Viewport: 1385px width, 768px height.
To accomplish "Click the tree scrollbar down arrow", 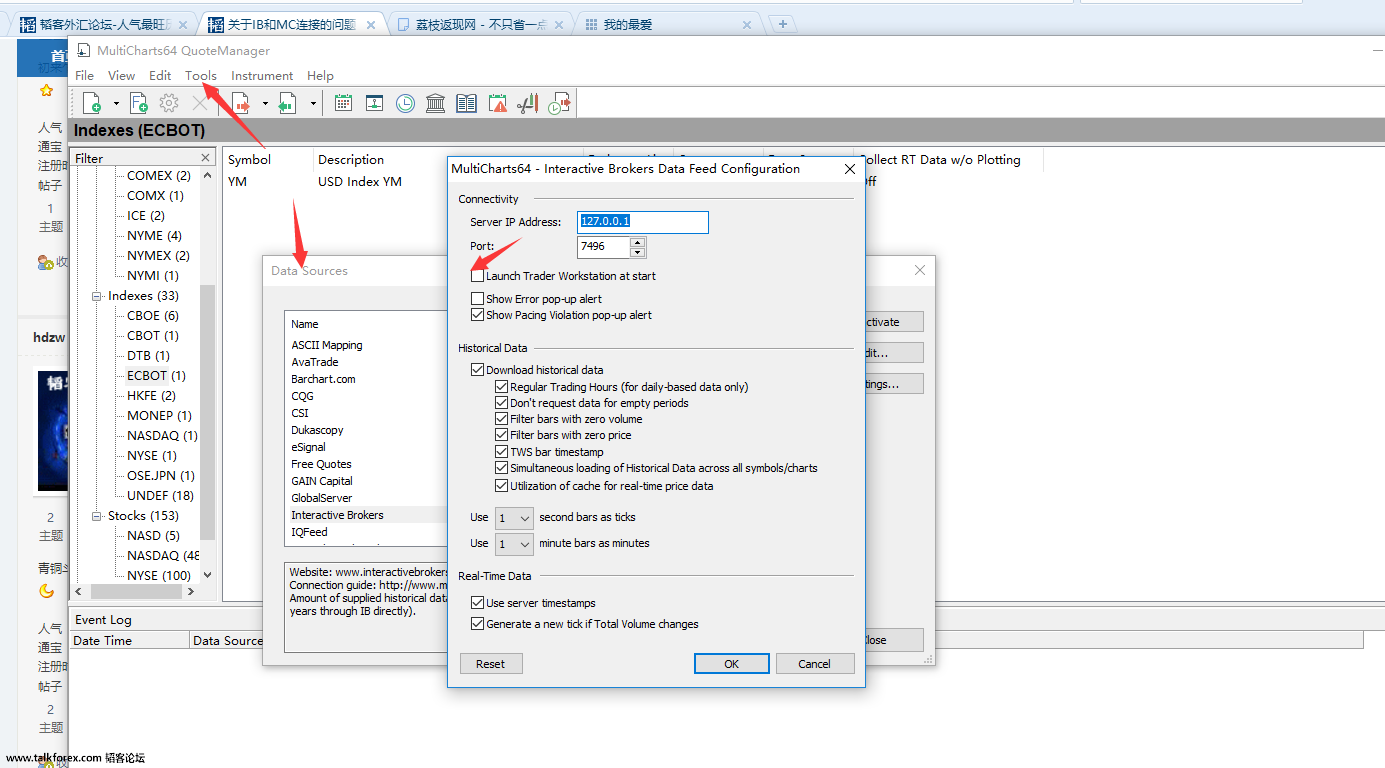I will [207, 575].
